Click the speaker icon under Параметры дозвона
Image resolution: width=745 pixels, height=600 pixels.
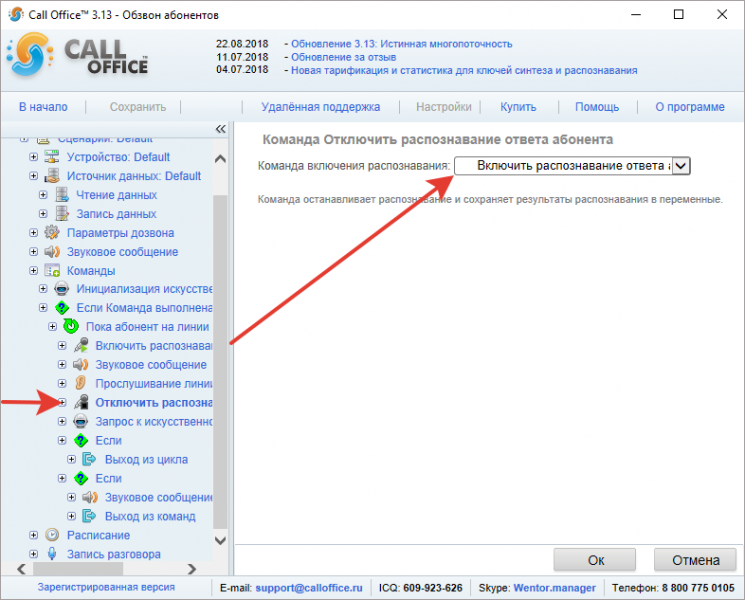(51, 251)
